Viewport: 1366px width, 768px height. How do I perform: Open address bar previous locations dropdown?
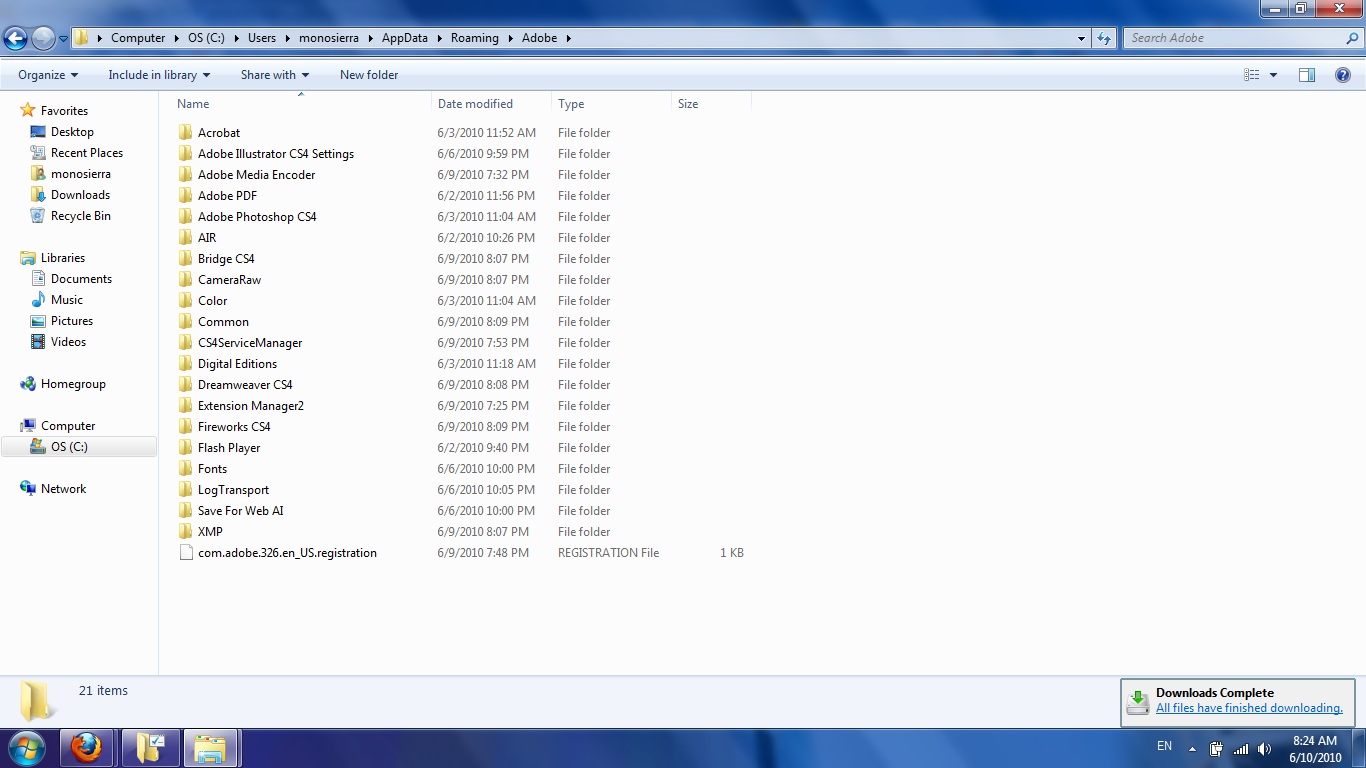pos(1081,38)
